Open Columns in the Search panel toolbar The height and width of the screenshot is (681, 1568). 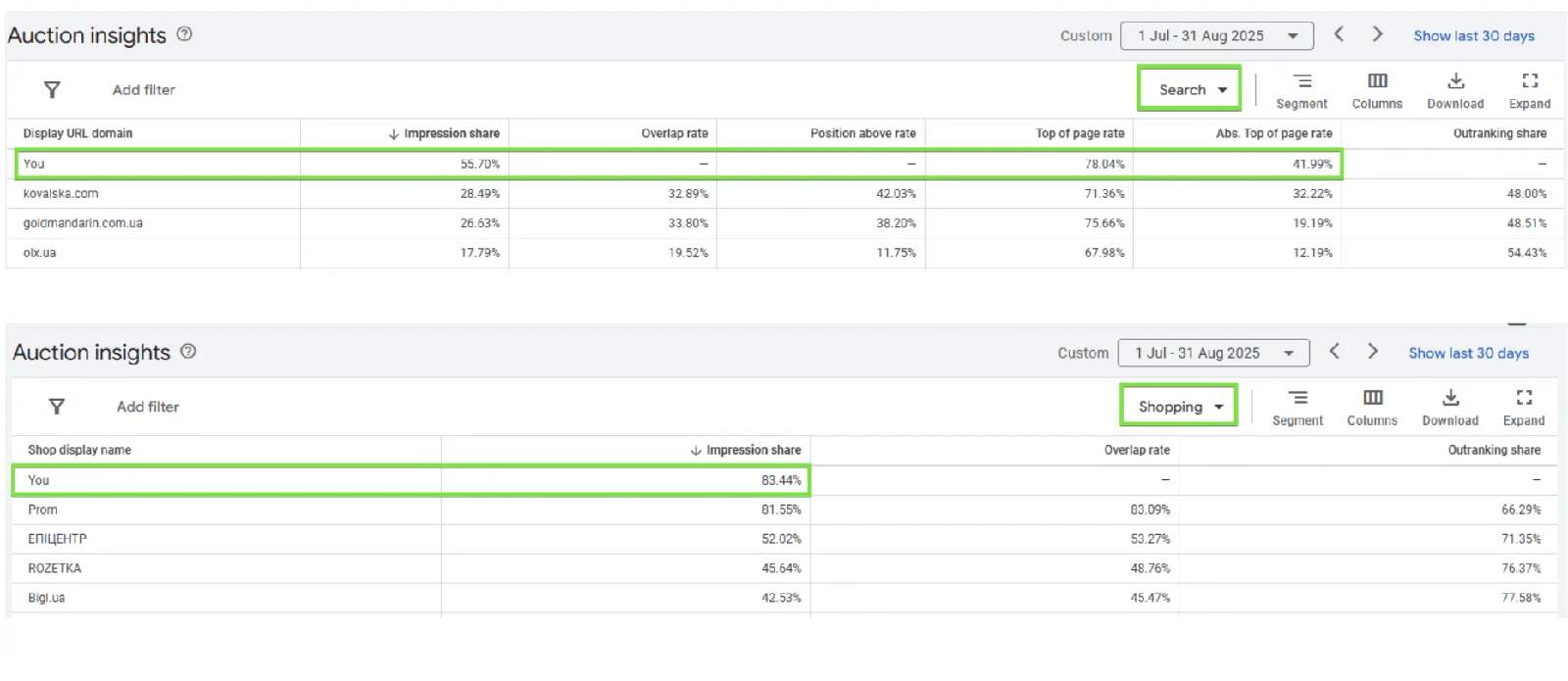point(1377,91)
